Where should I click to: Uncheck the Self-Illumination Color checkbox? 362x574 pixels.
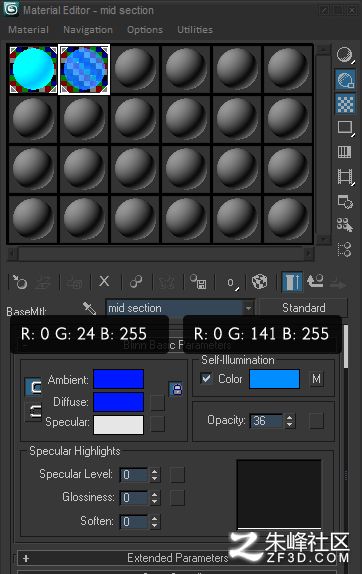(206, 378)
